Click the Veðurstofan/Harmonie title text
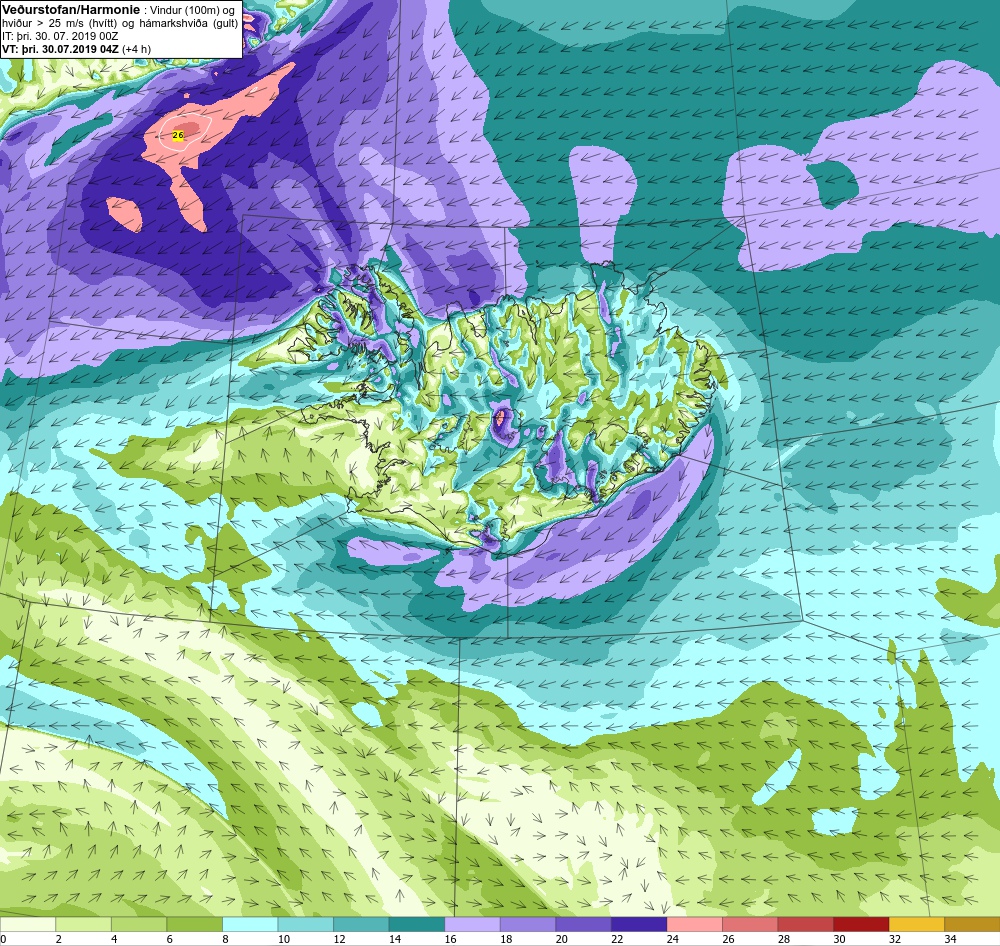This screenshot has height=946, width=1000. coord(71,10)
